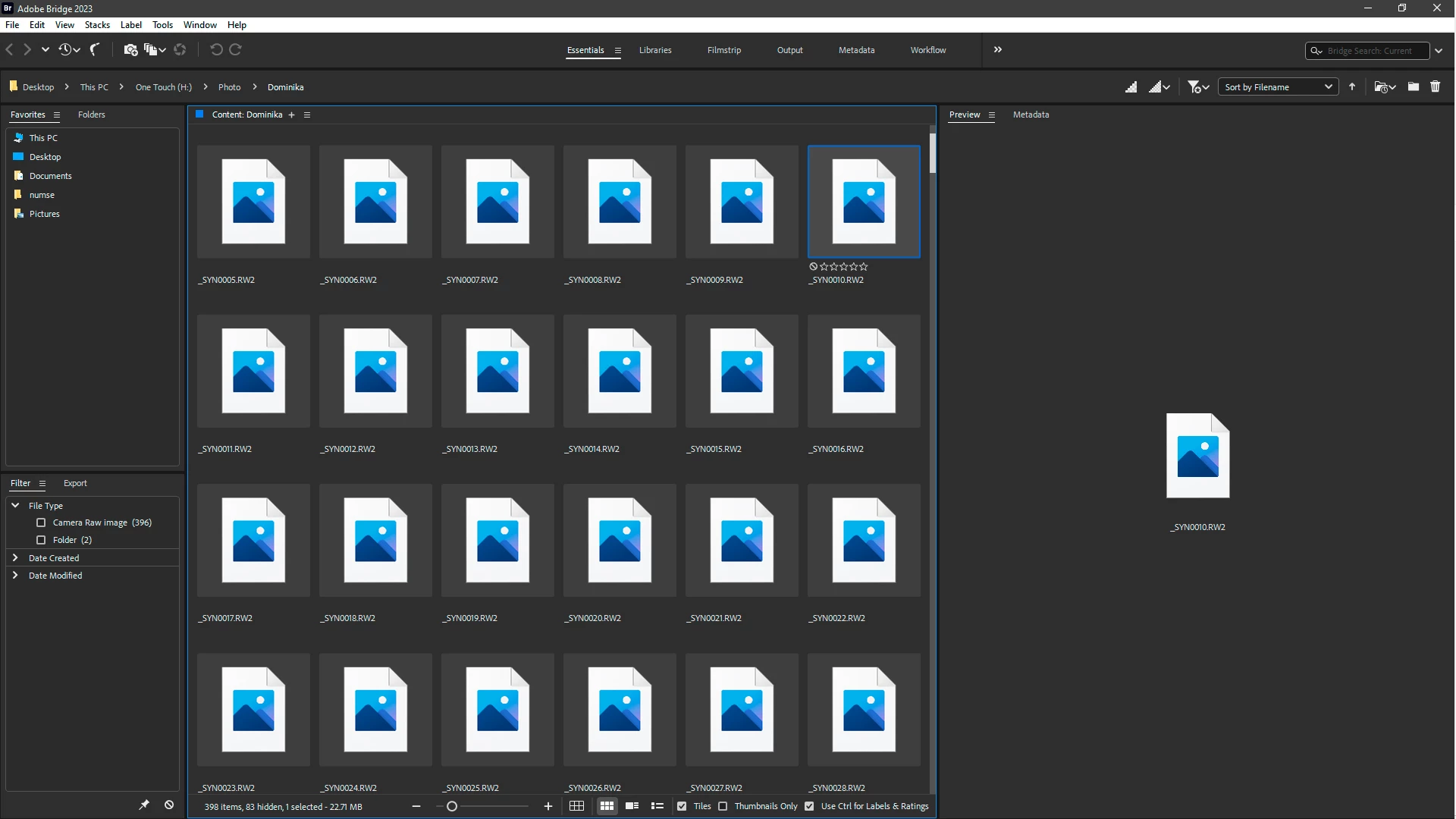Click the filter by rating funnel icon
This screenshot has height=819, width=1456.
[1194, 87]
